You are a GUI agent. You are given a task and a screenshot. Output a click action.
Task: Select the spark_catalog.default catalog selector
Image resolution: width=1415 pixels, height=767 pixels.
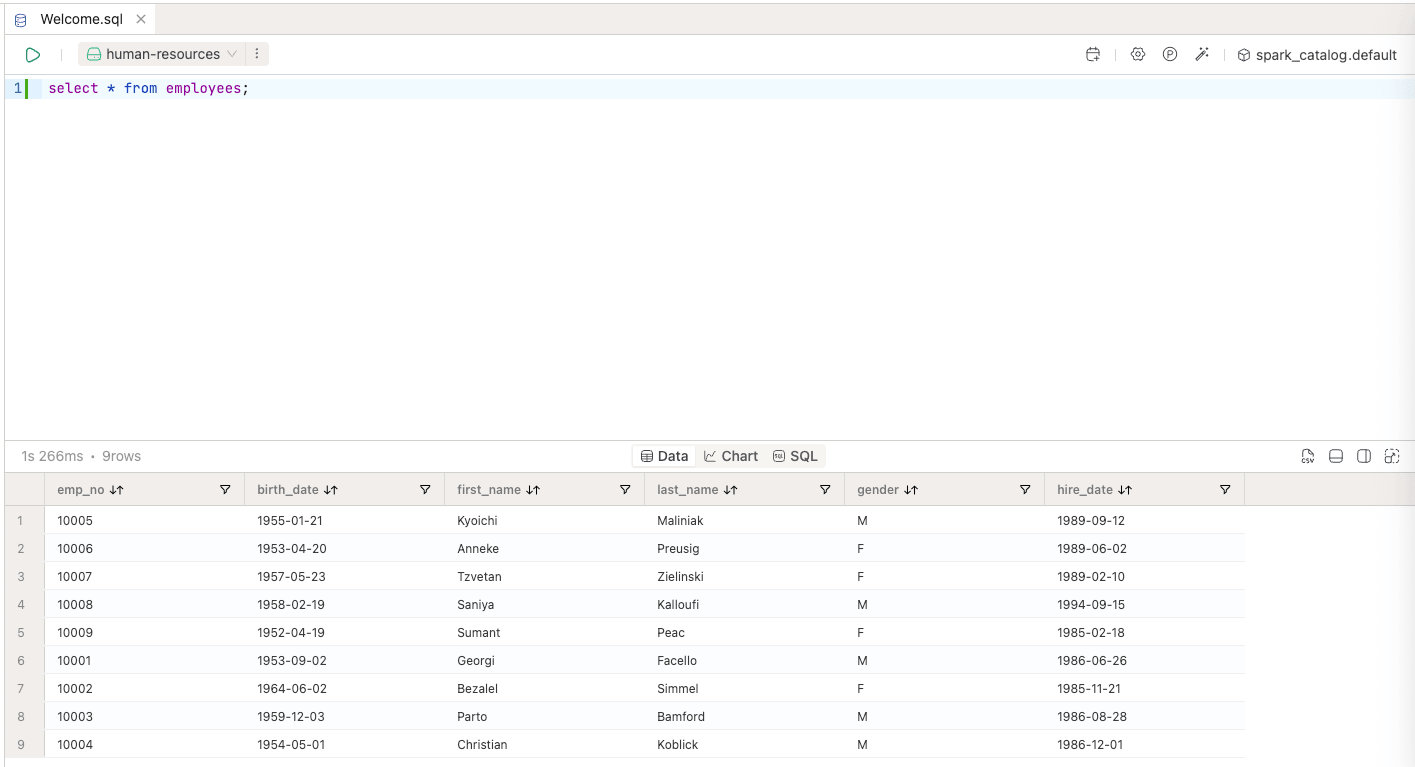(x=1317, y=55)
